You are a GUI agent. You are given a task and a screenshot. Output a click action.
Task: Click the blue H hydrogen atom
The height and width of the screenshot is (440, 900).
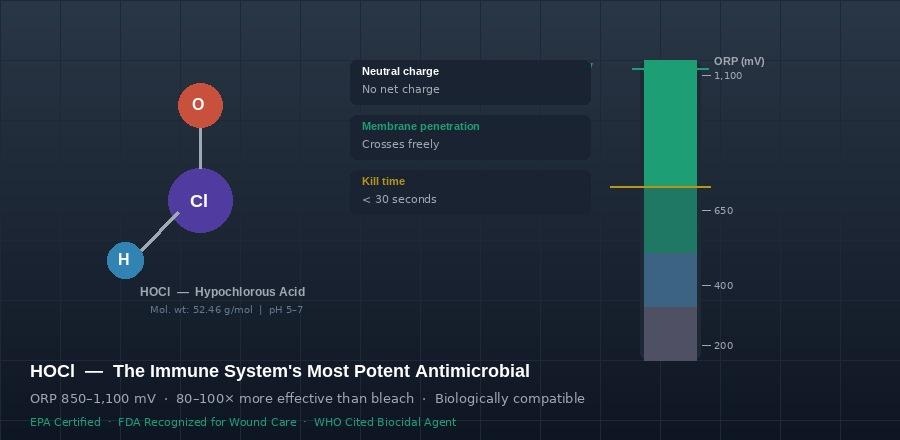125,260
